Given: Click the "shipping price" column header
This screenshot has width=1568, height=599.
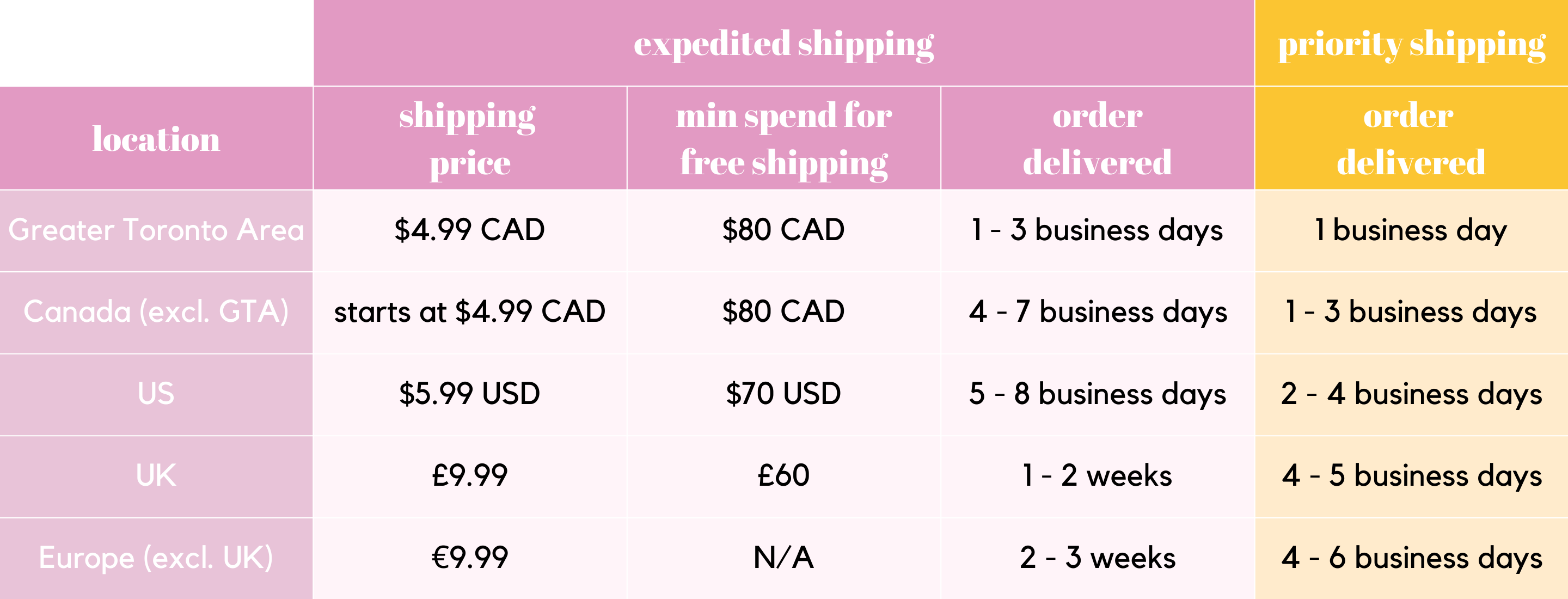Looking at the screenshot, I should (469, 139).
